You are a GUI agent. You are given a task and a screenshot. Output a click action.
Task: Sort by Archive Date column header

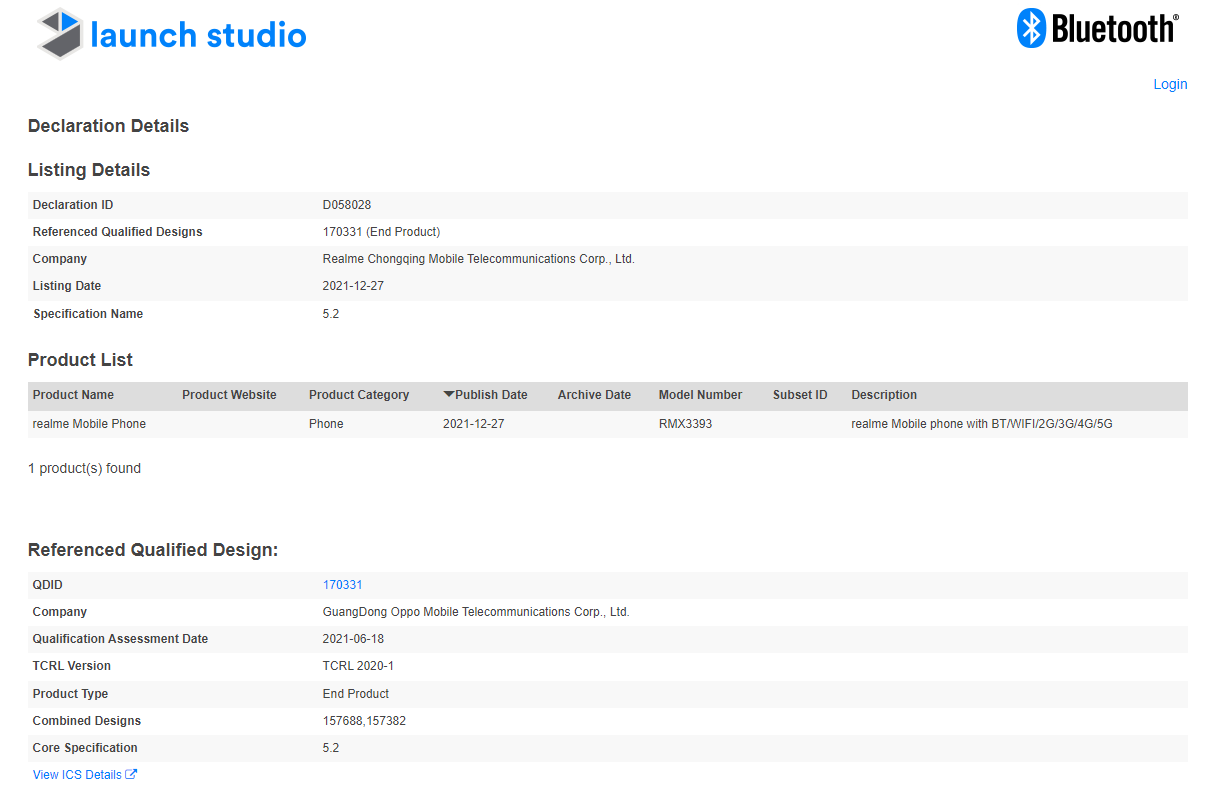pos(594,395)
